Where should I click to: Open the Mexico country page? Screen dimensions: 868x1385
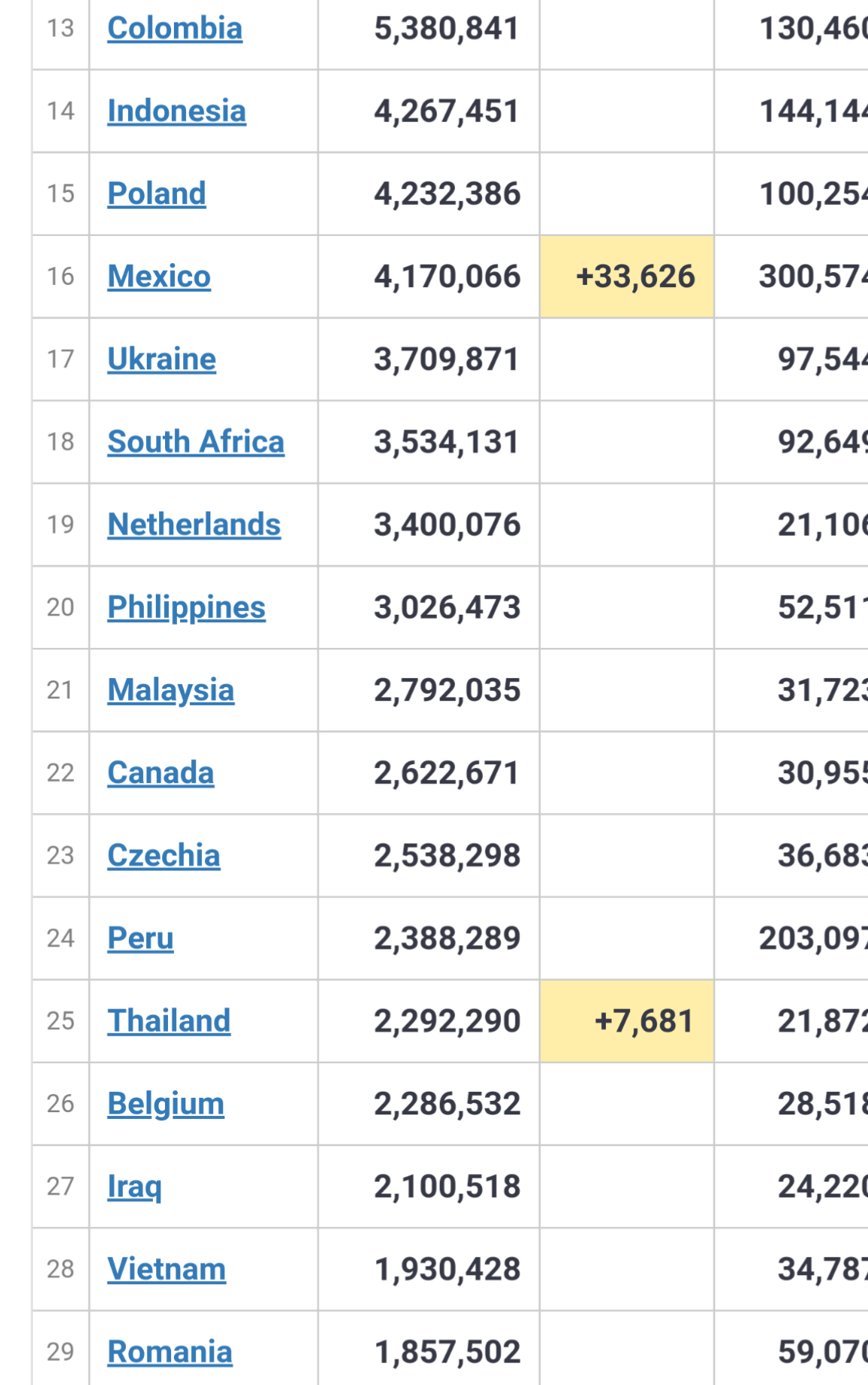coord(159,277)
